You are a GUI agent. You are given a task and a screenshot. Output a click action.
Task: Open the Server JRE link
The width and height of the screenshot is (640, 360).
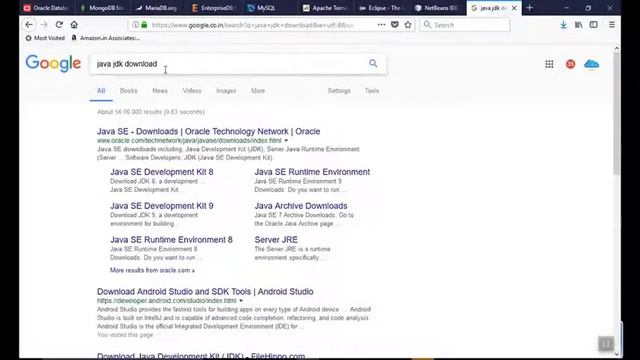click(276, 240)
